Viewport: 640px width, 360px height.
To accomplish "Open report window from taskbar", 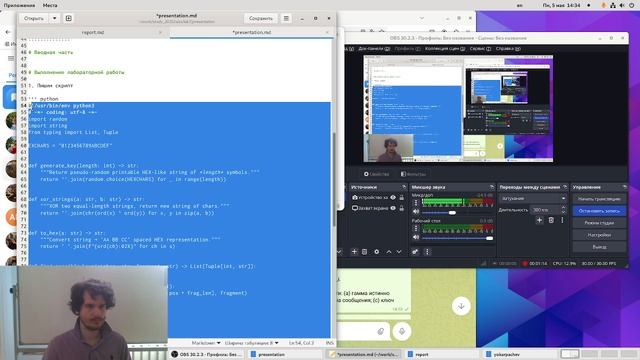I will coord(442,354).
